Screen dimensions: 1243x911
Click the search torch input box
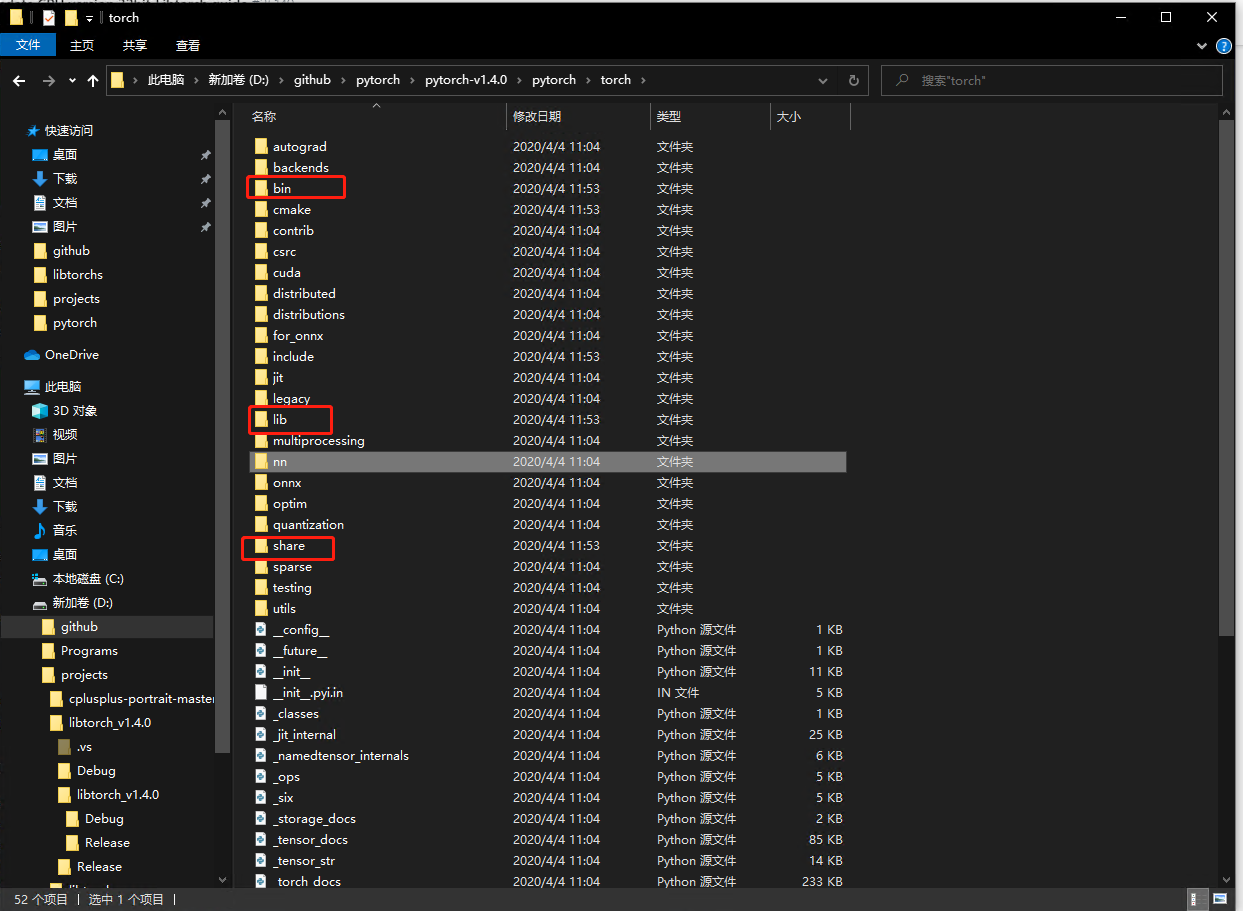pyautogui.click(x=1051, y=80)
